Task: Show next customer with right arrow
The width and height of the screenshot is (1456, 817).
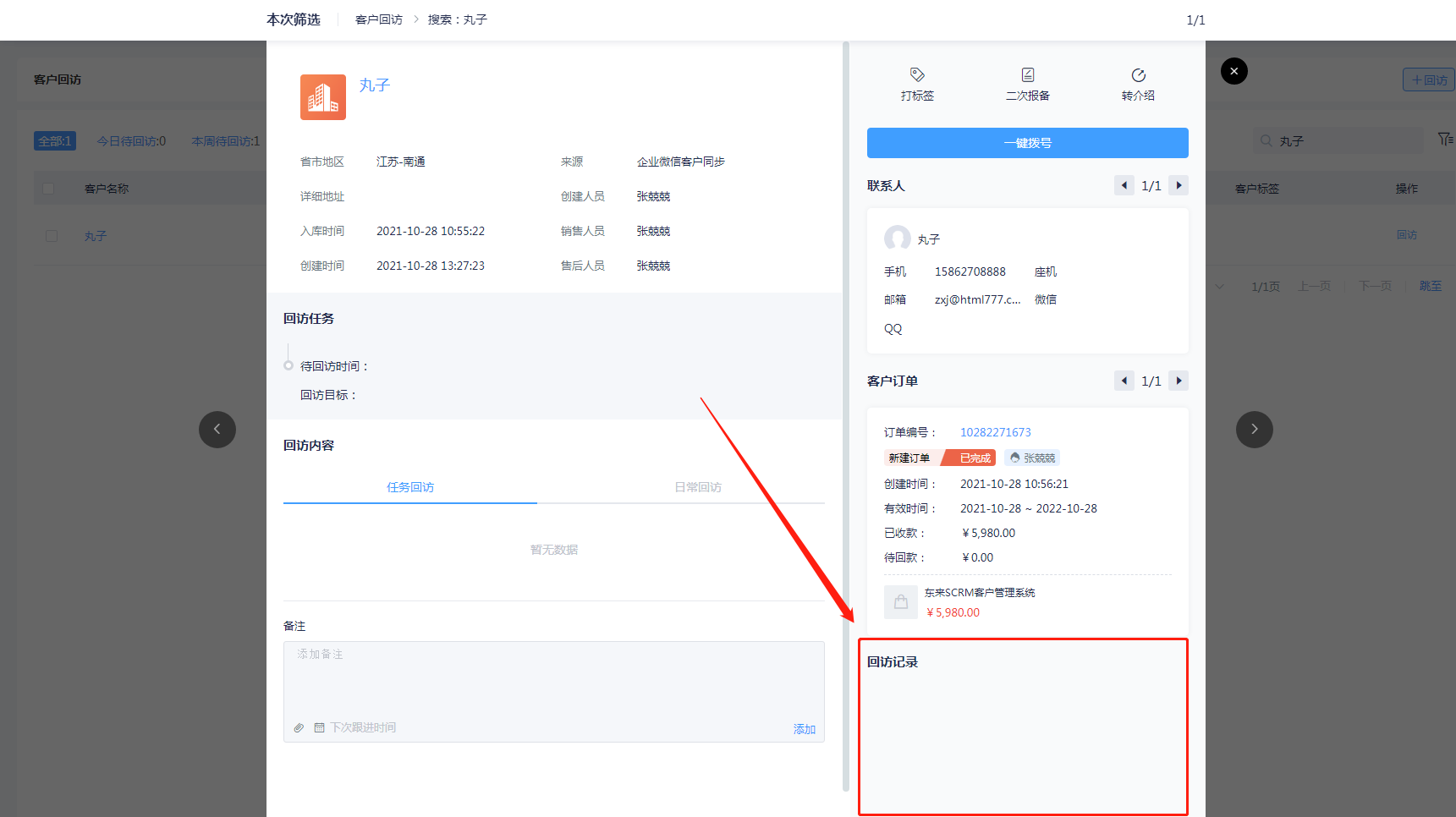Action: tap(1255, 430)
